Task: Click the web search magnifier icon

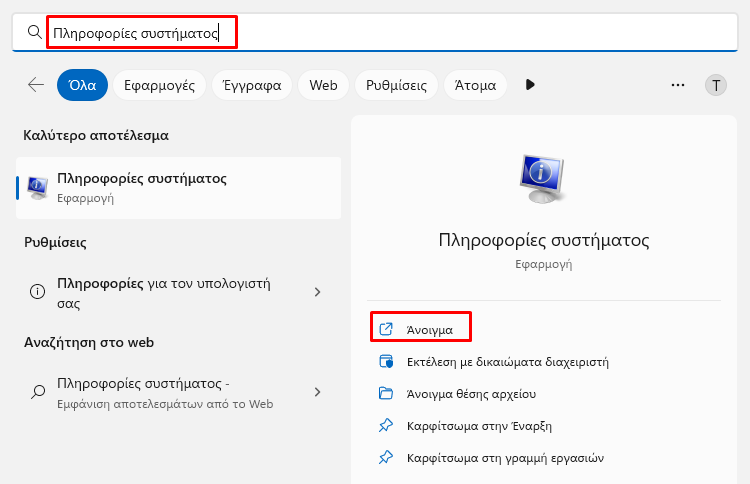Action: click(x=38, y=392)
